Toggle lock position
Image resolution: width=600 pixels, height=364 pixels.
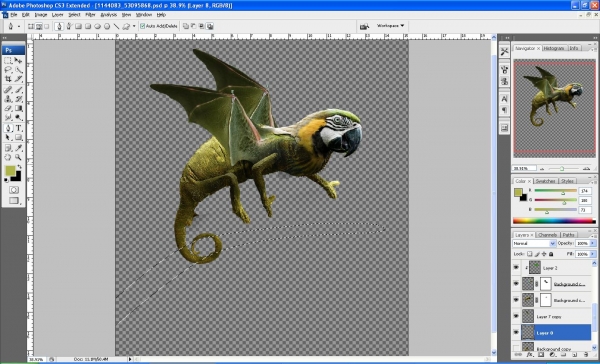coord(544,254)
